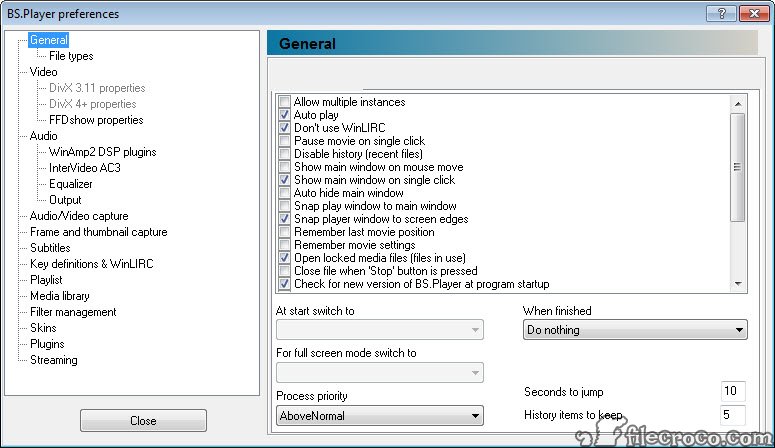
Task: Open InterVideo AC3 settings
Action: coord(85,168)
